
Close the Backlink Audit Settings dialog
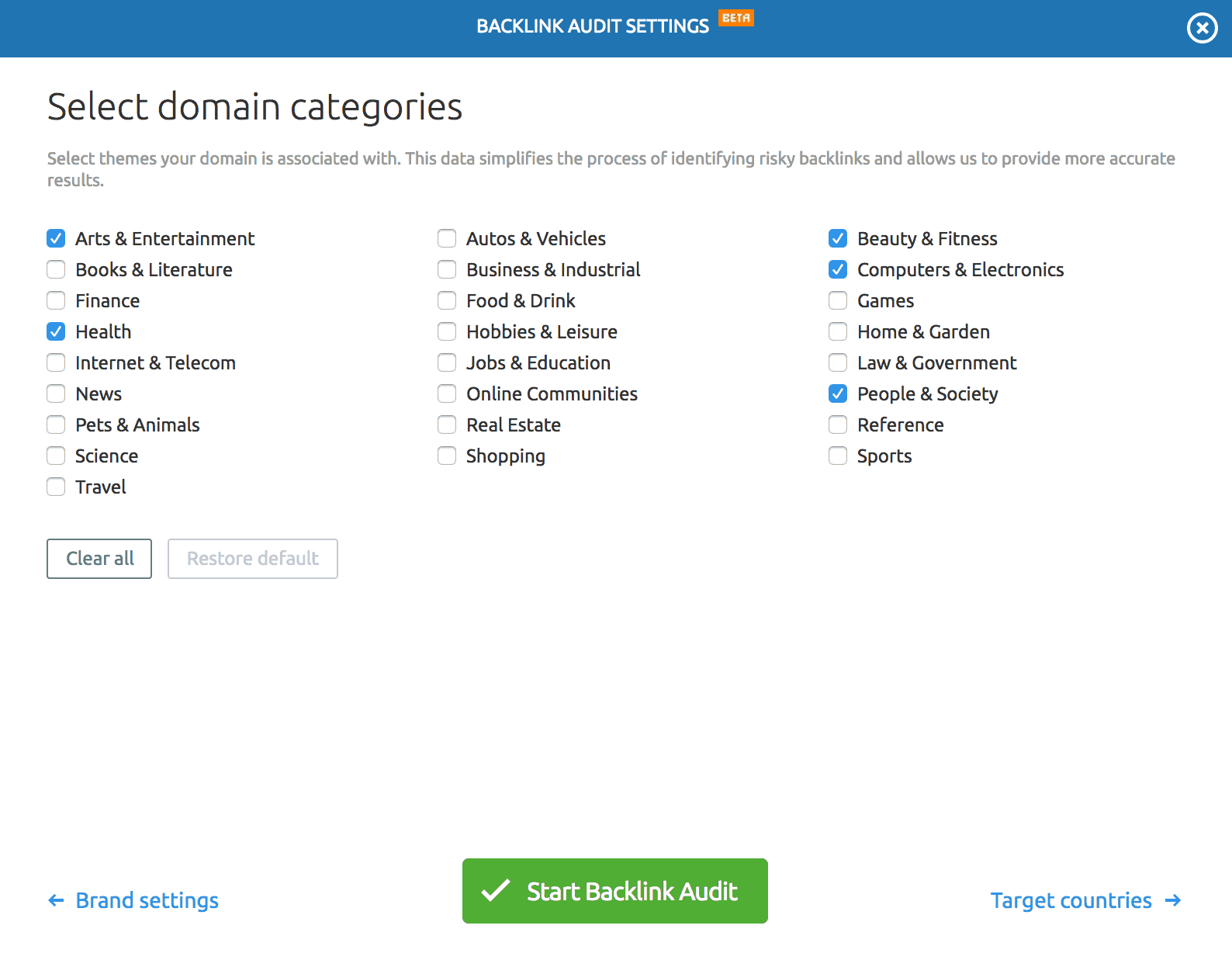(1202, 29)
